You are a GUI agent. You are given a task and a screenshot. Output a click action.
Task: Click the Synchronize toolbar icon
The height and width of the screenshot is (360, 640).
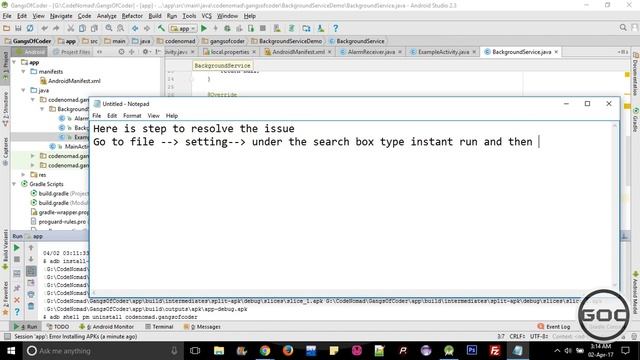30,28
